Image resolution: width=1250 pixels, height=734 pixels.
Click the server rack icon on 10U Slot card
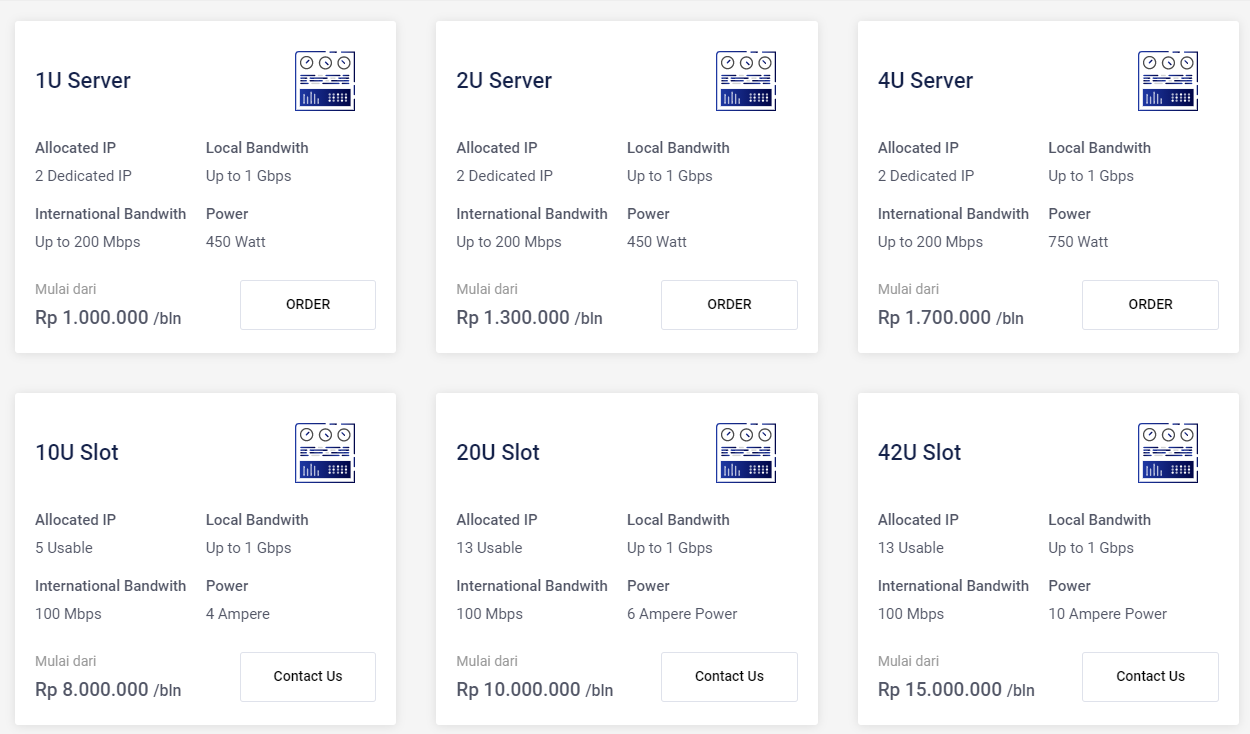pos(325,453)
